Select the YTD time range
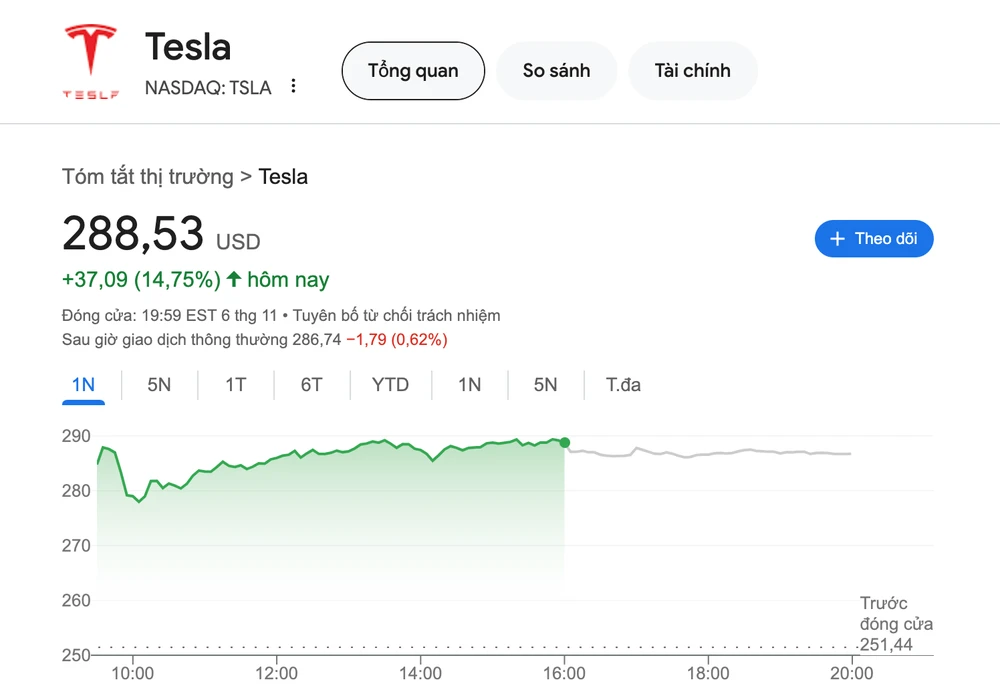This screenshot has height=694, width=1000. pyautogui.click(x=390, y=384)
